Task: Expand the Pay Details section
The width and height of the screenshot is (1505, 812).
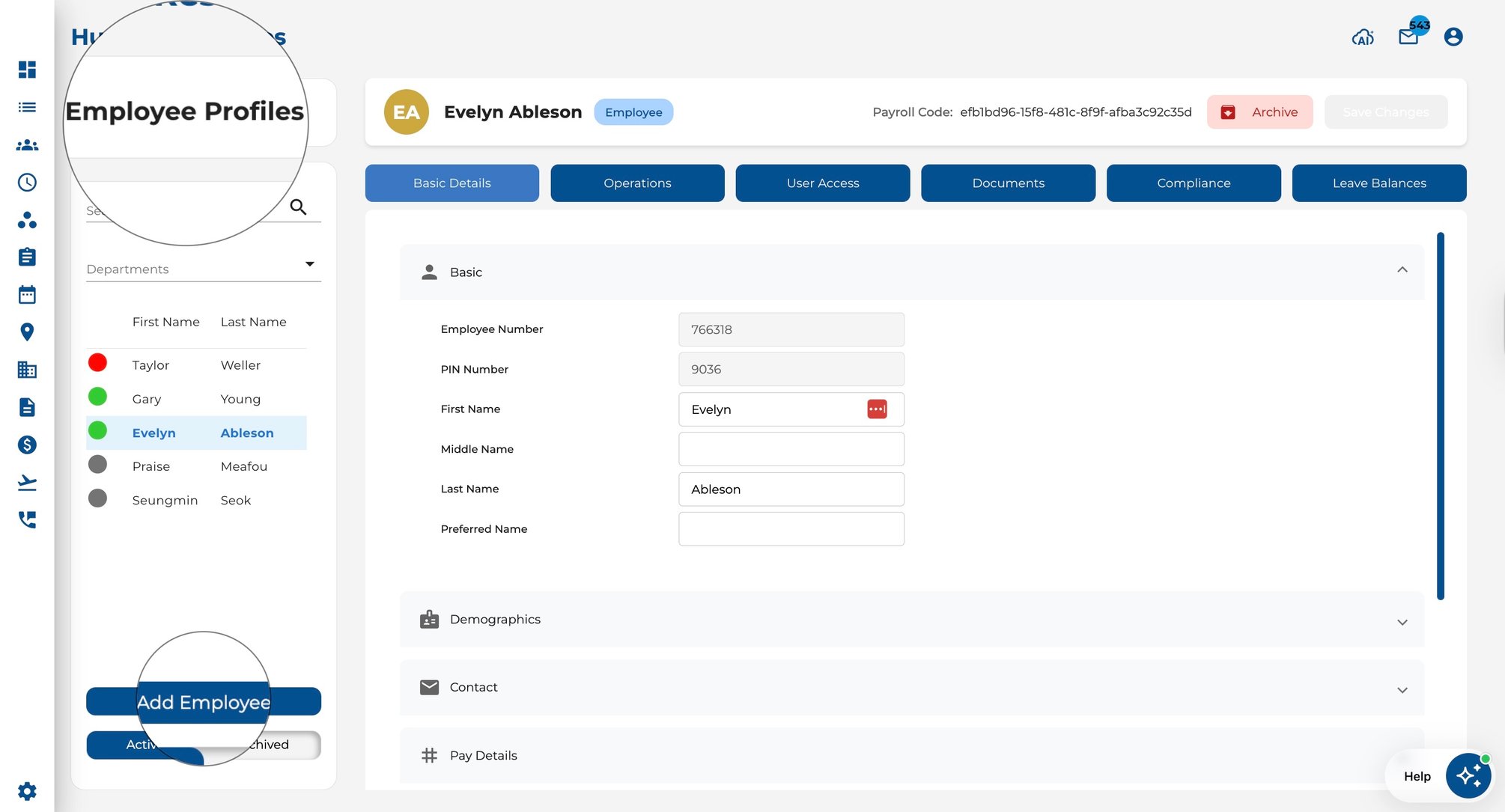Action: point(912,756)
